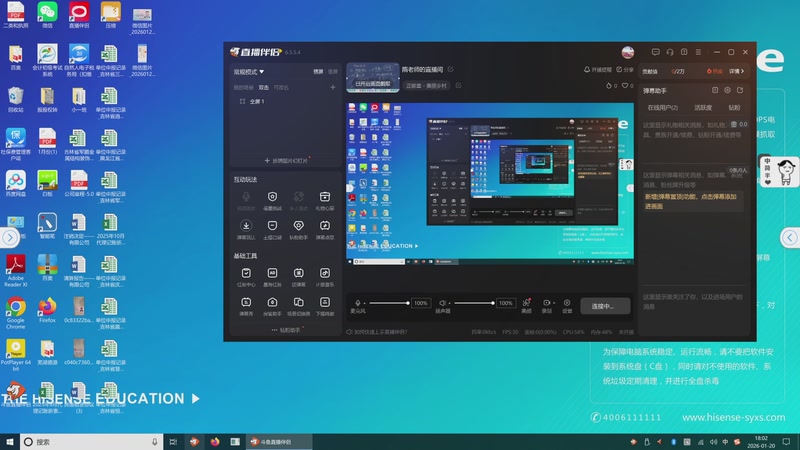Mute the 麦克风 microphone icon
The height and width of the screenshot is (450, 800).
[358, 303]
